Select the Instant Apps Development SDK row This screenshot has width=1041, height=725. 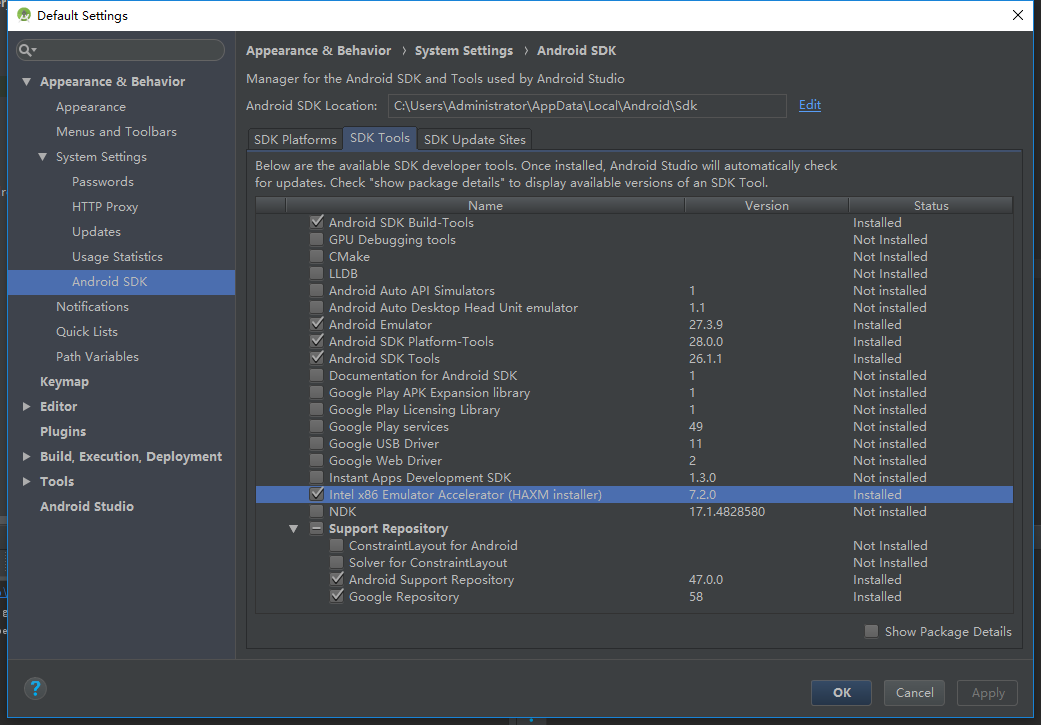point(634,478)
